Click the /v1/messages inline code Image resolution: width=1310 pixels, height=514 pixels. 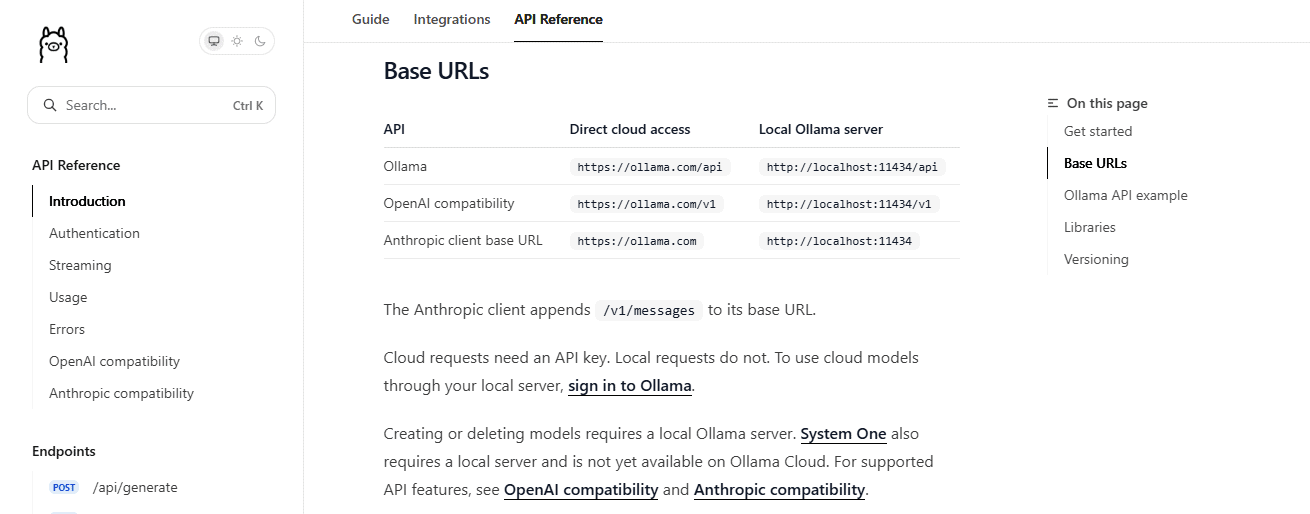coord(649,310)
